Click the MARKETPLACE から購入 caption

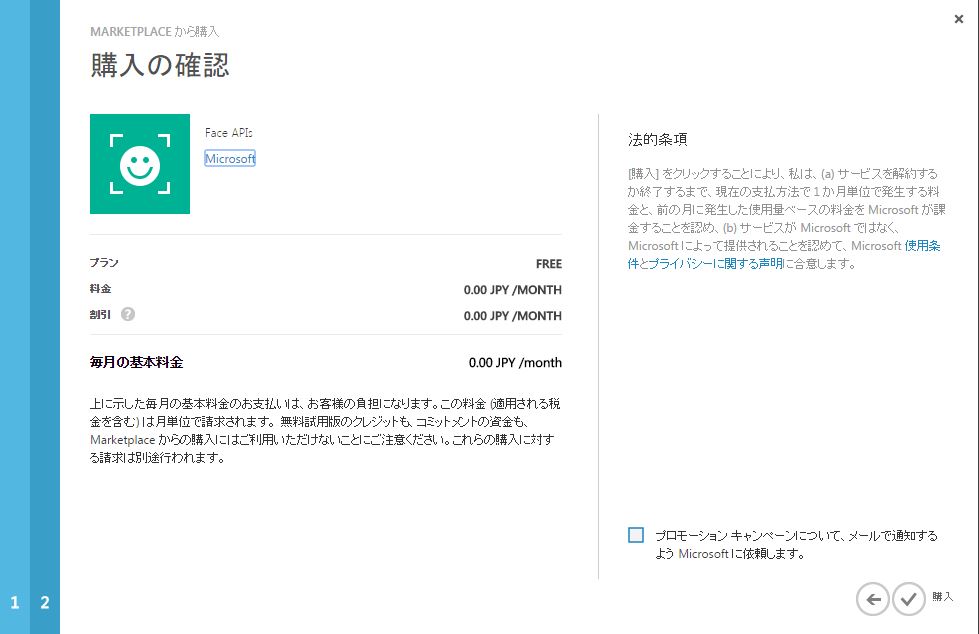(x=155, y=31)
